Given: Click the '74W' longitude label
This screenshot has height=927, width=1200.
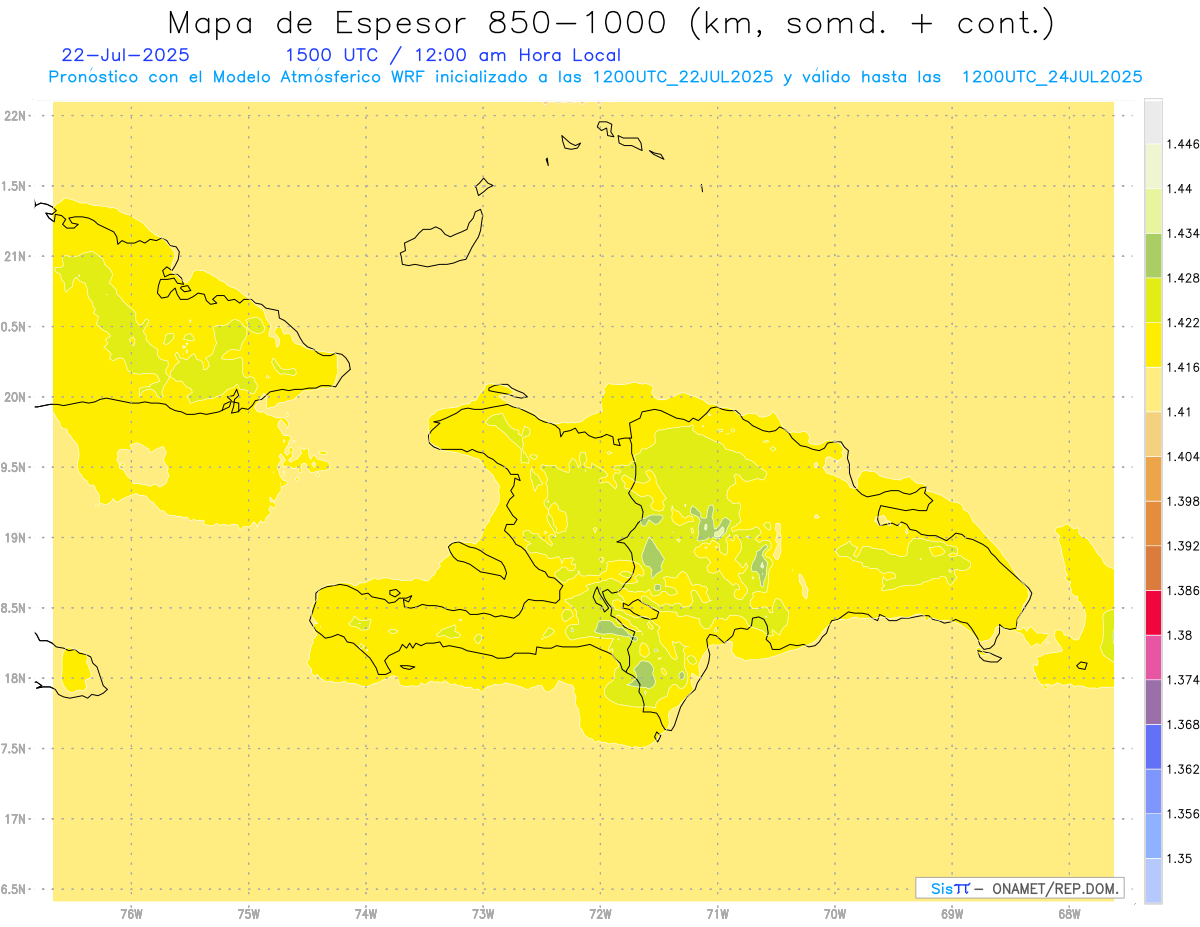Looking at the screenshot, I should tap(366, 914).
